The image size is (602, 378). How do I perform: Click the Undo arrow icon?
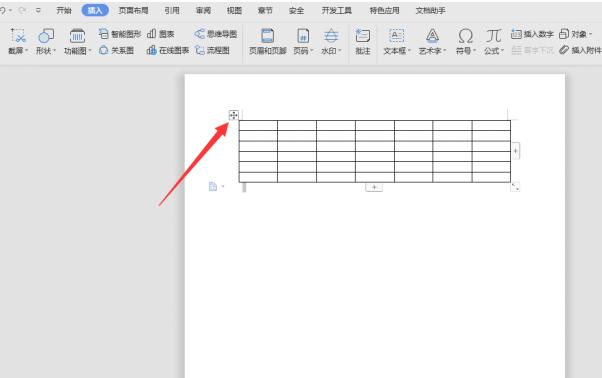[x=2, y=10]
